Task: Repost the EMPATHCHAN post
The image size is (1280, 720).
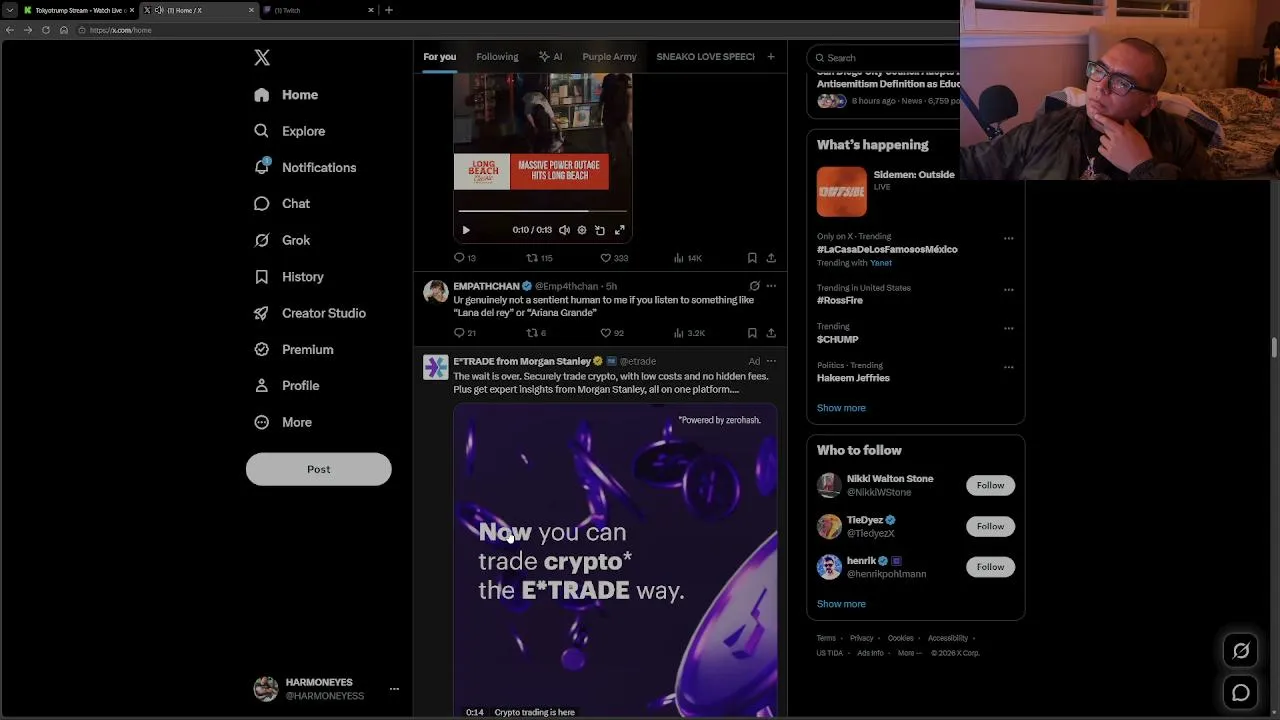Action: coord(536,333)
